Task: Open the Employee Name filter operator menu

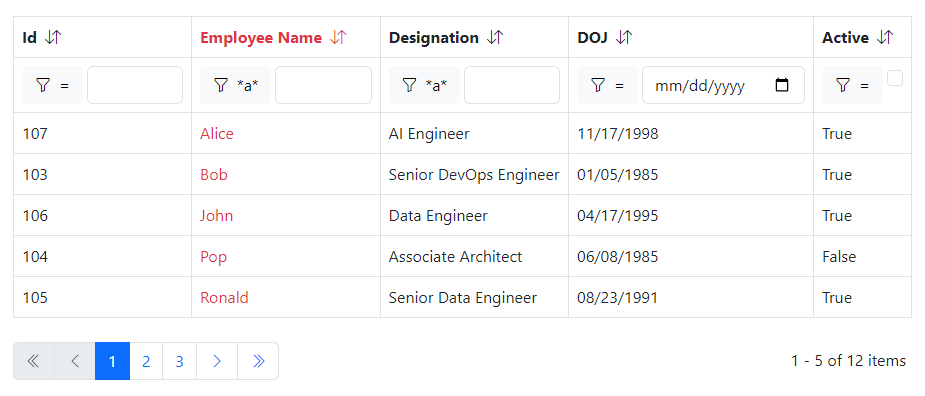Action: (x=235, y=85)
